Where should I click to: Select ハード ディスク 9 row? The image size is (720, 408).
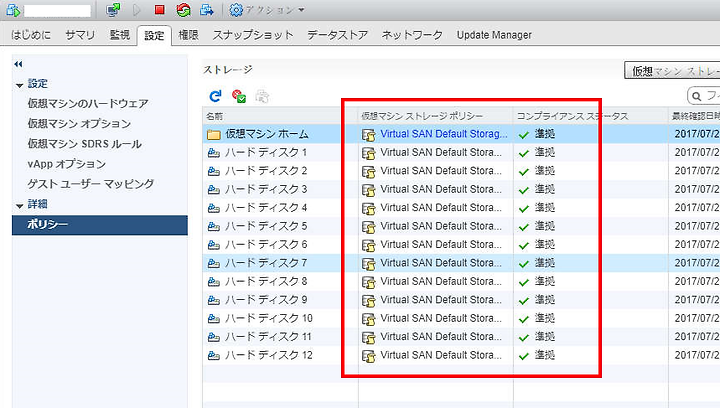[461, 300]
